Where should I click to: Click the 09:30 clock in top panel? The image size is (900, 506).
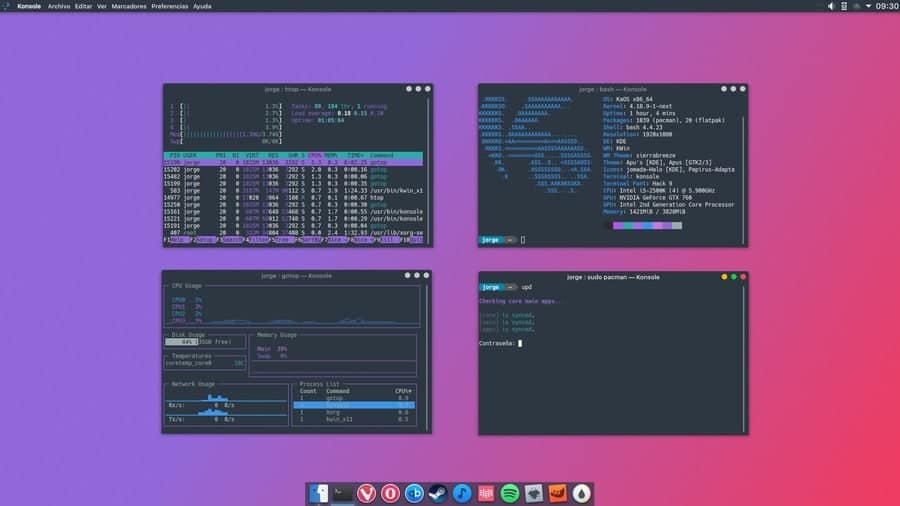point(887,6)
